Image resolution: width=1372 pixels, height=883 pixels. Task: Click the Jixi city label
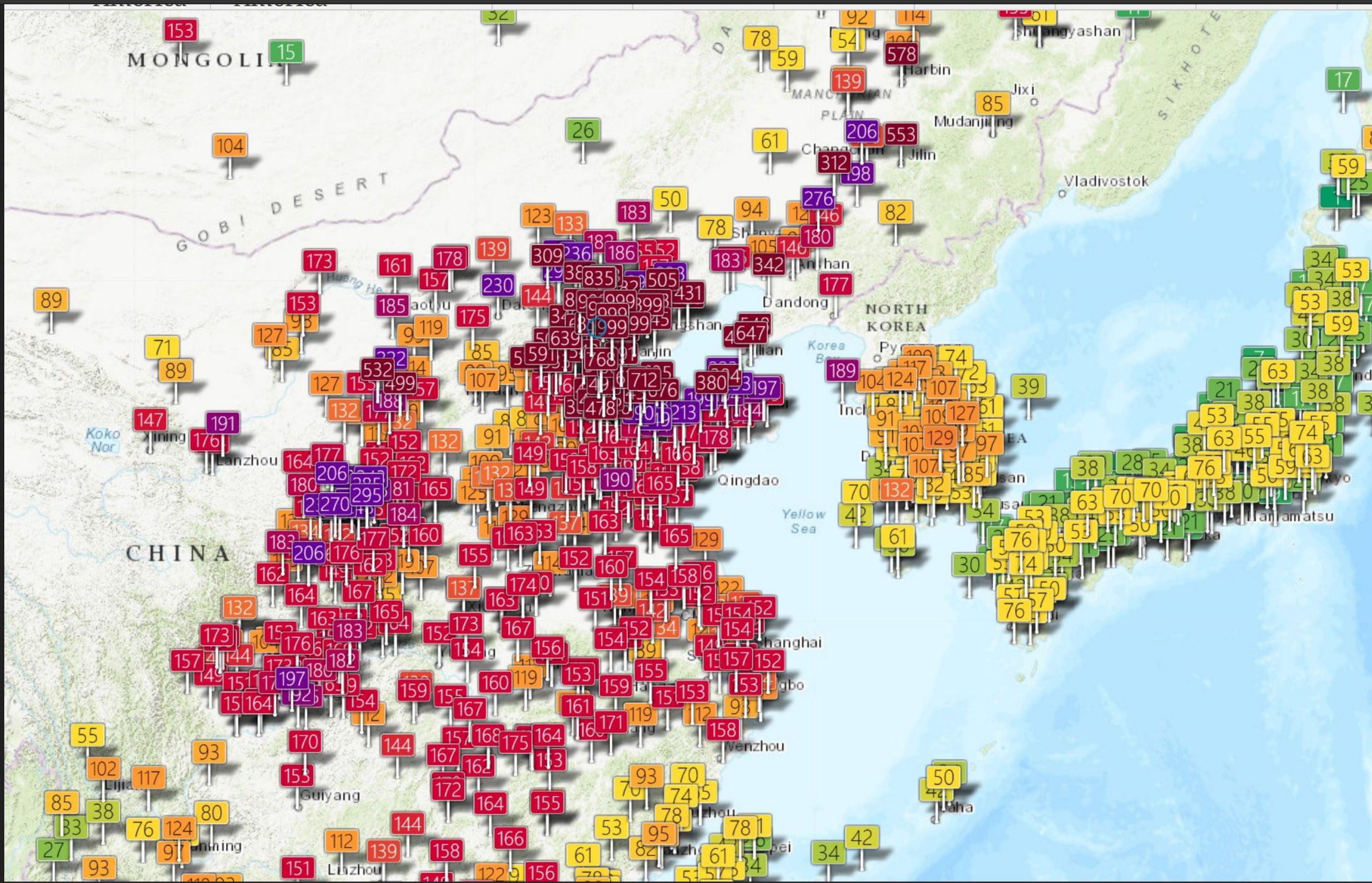(1023, 90)
